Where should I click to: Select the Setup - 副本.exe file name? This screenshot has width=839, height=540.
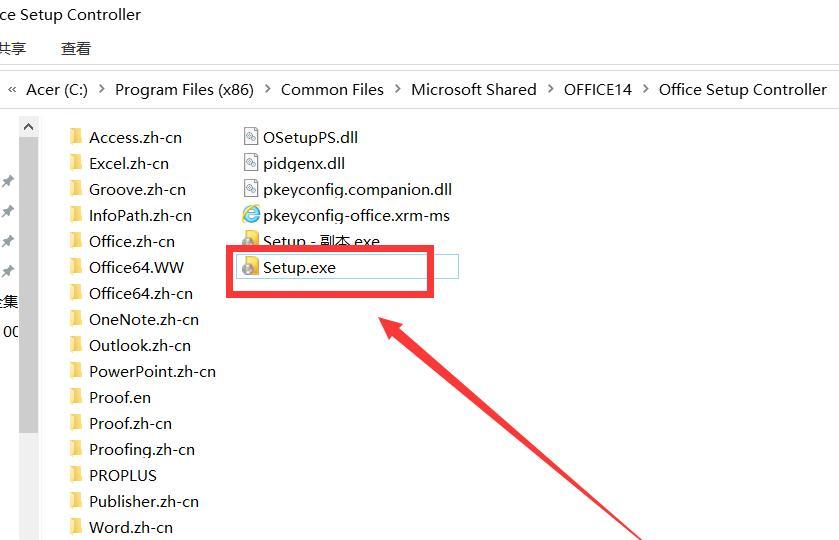[x=321, y=241]
